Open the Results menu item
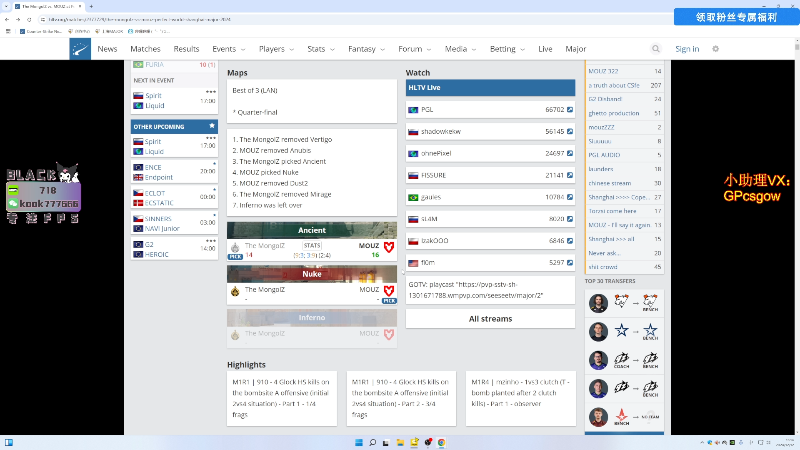Image resolution: width=800 pixels, height=450 pixels. [186, 49]
